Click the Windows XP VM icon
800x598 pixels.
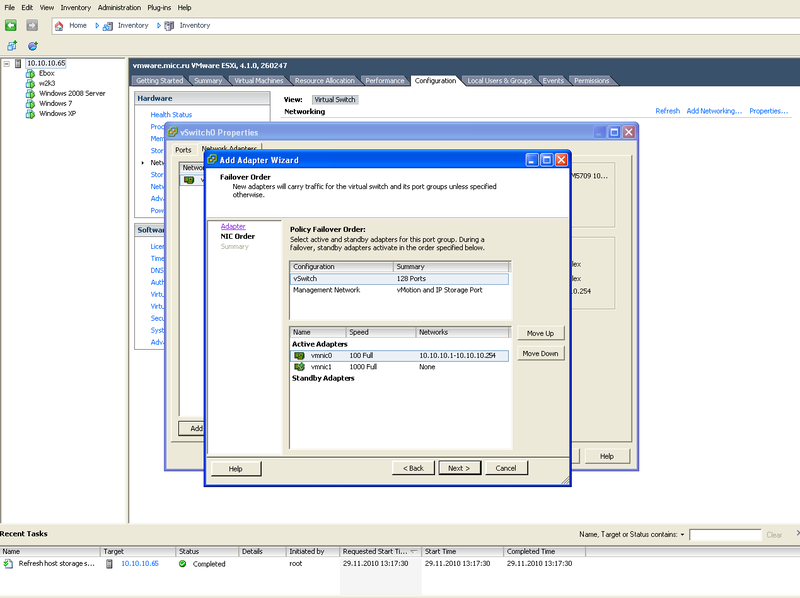[31, 113]
